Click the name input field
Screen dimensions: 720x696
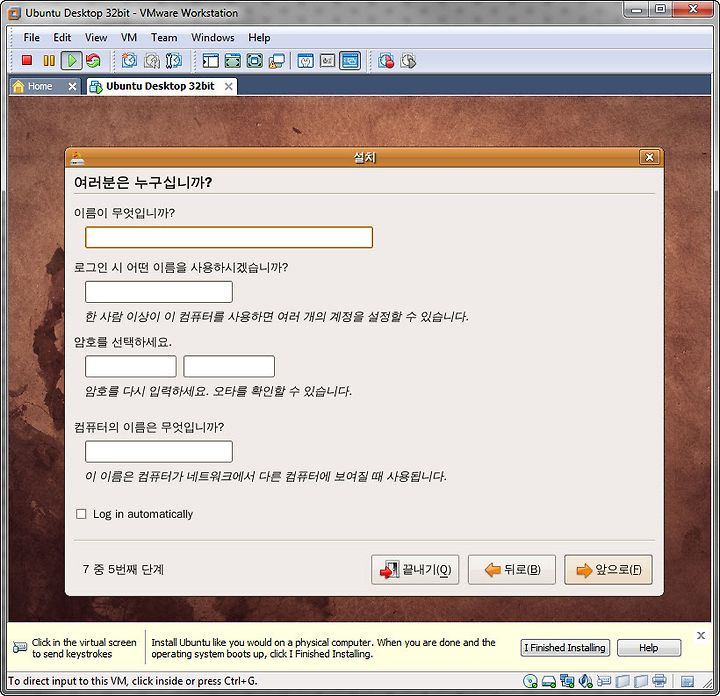coord(229,237)
